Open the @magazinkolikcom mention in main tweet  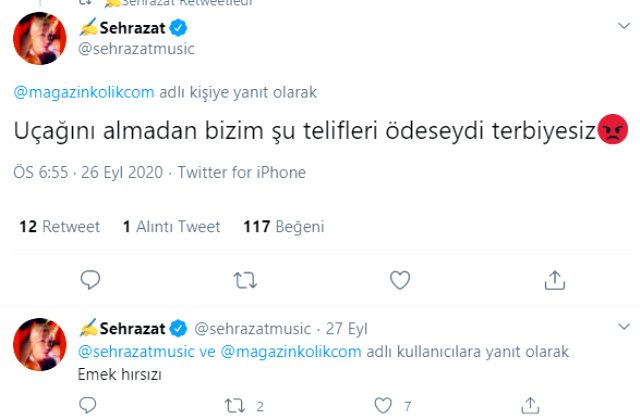[84, 92]
